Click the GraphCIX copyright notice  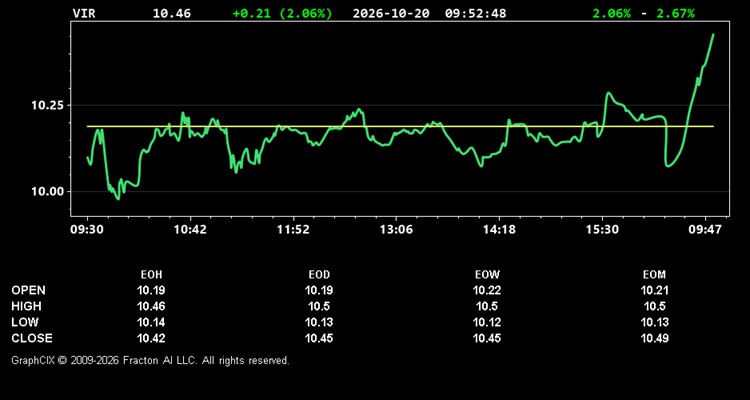point(150,360)
